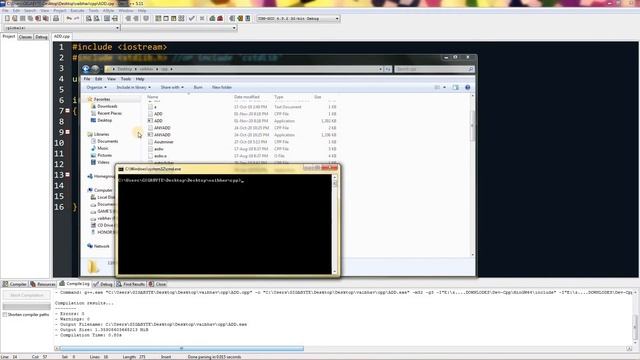Click the Explorer search box
Viewport: 640px width, 360px height.
(434, 69)
